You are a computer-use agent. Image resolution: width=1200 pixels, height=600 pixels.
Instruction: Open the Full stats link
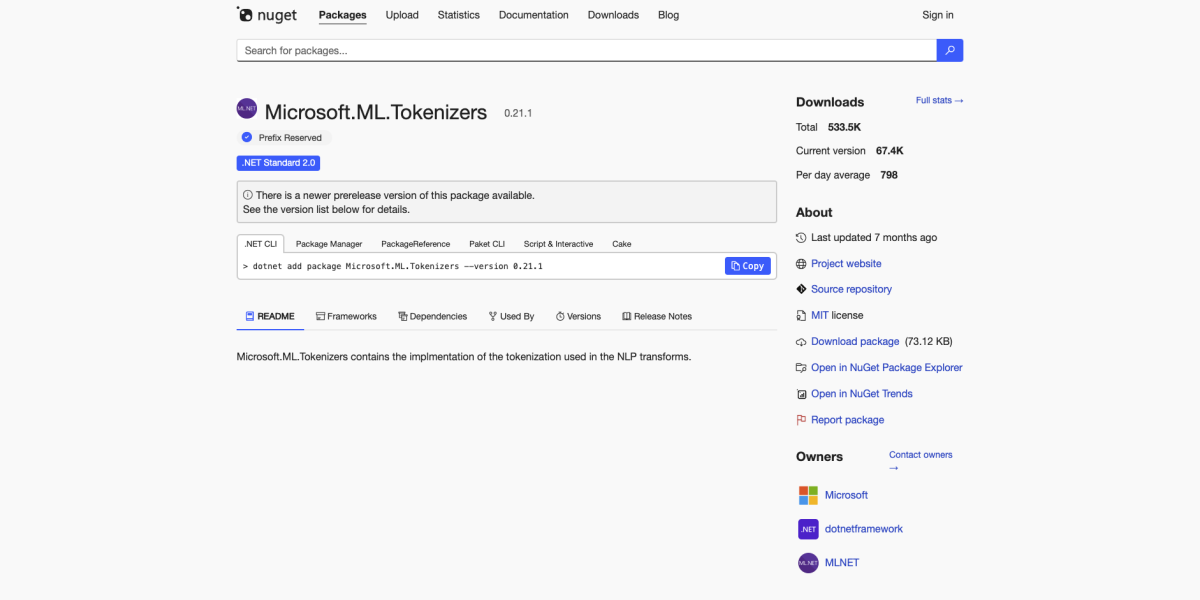939,101
